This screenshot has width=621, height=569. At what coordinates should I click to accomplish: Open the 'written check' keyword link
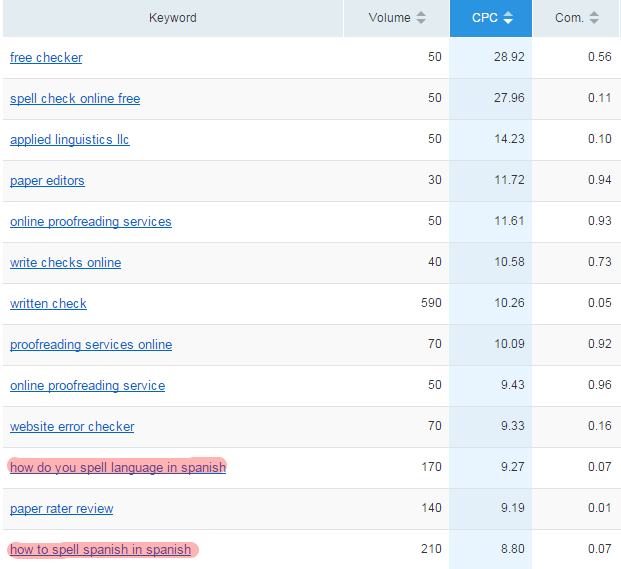[x=48, y=304]
